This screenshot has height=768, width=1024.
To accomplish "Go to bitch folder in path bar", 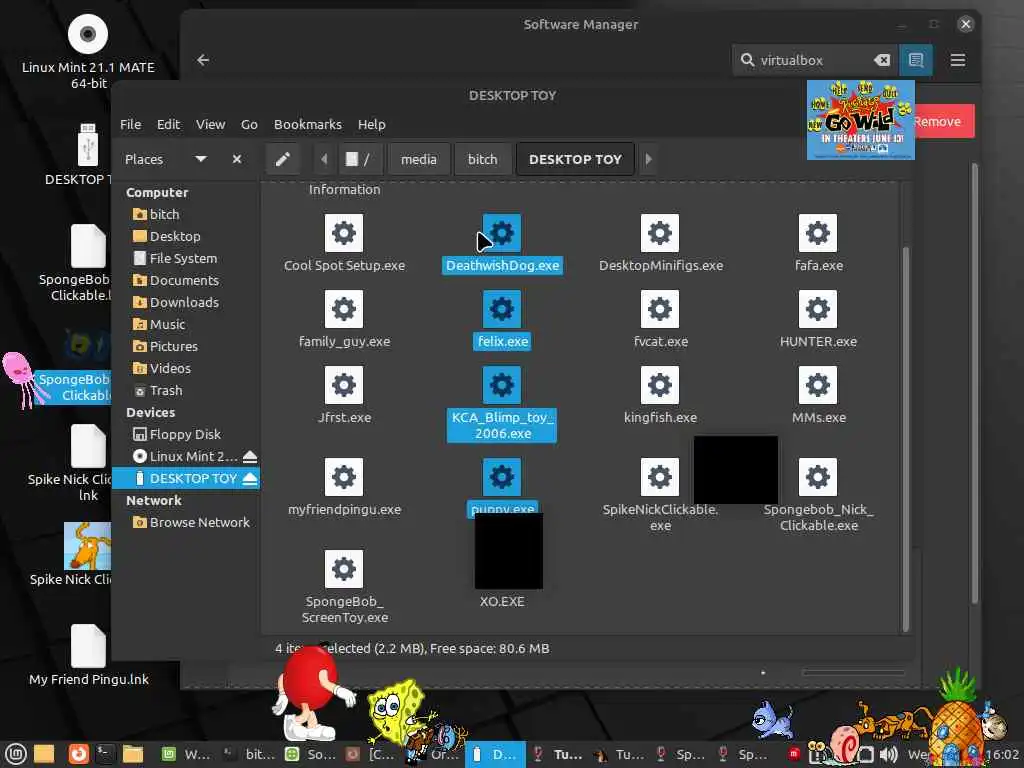I will coord(483,159).
